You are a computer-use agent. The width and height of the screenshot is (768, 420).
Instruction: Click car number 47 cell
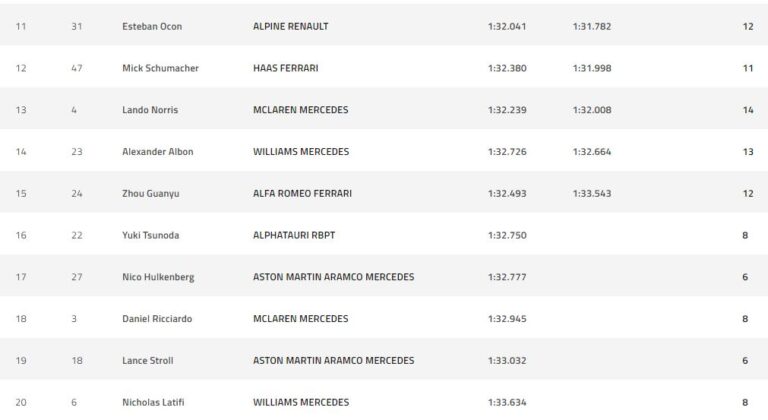pos(75,69)
